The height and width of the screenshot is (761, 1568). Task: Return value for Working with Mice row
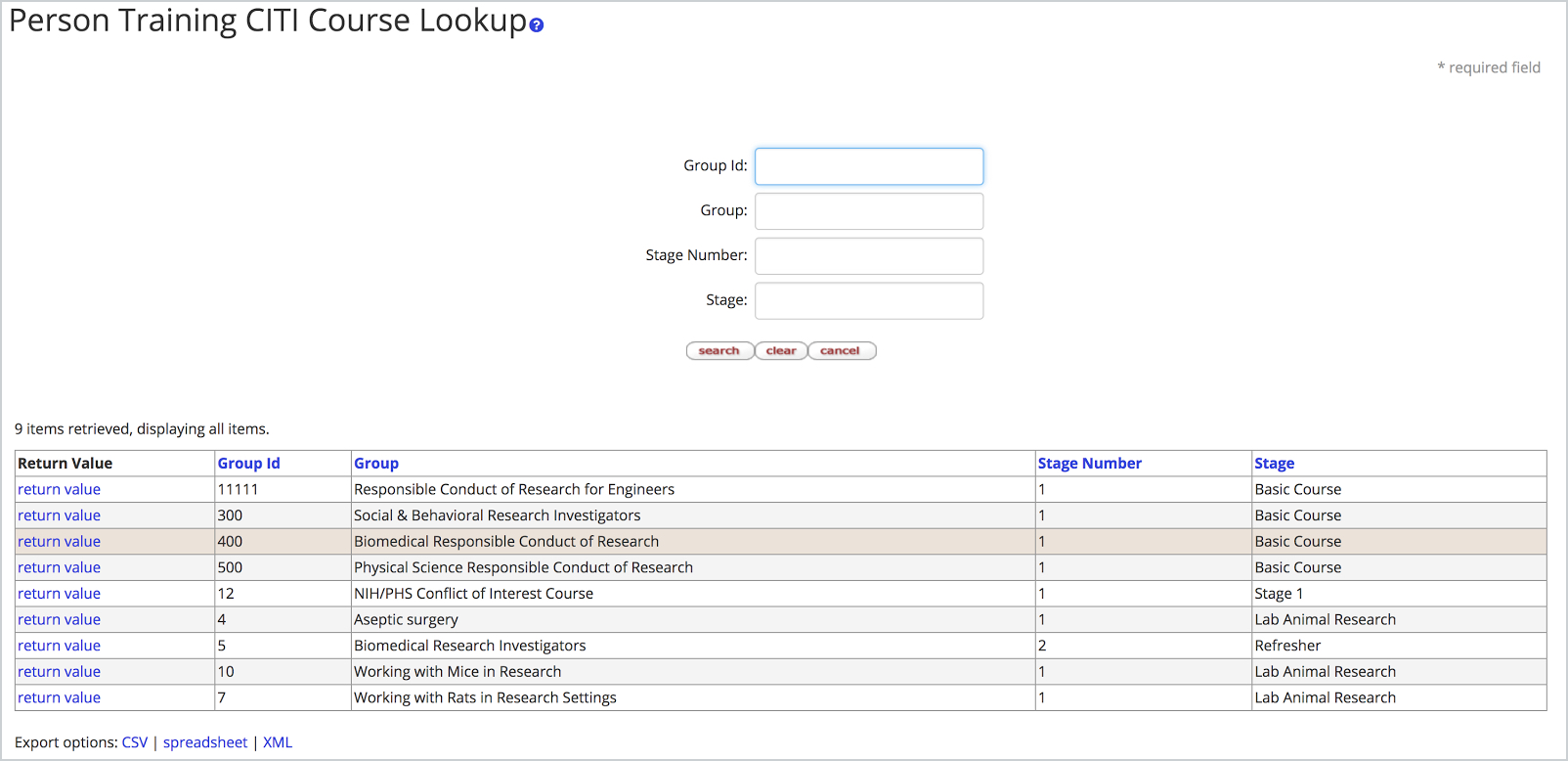tap(59, 672)
